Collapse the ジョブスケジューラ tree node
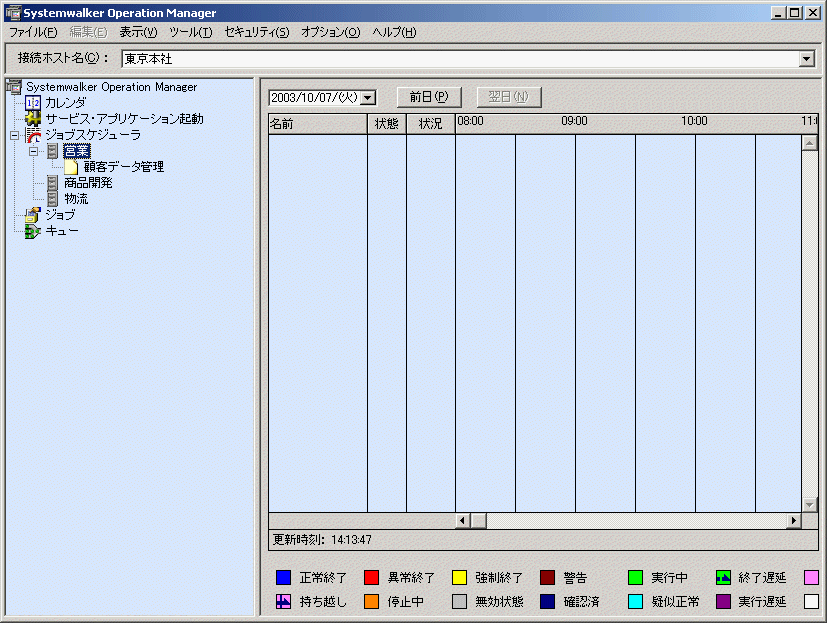 click(x=14, y=136)
